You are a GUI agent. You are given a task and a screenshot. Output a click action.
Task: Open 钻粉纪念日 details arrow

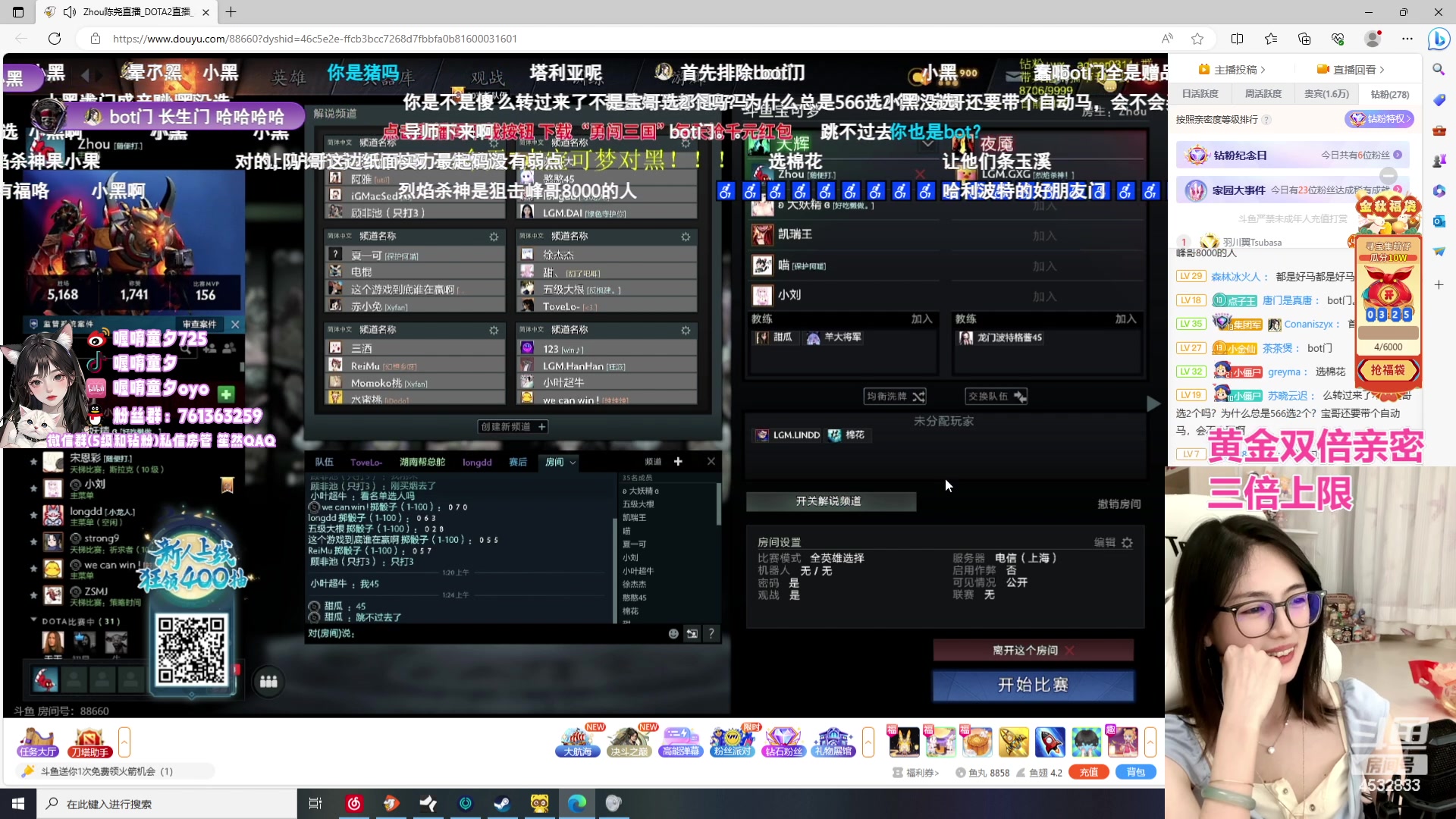click(1398, 155)
